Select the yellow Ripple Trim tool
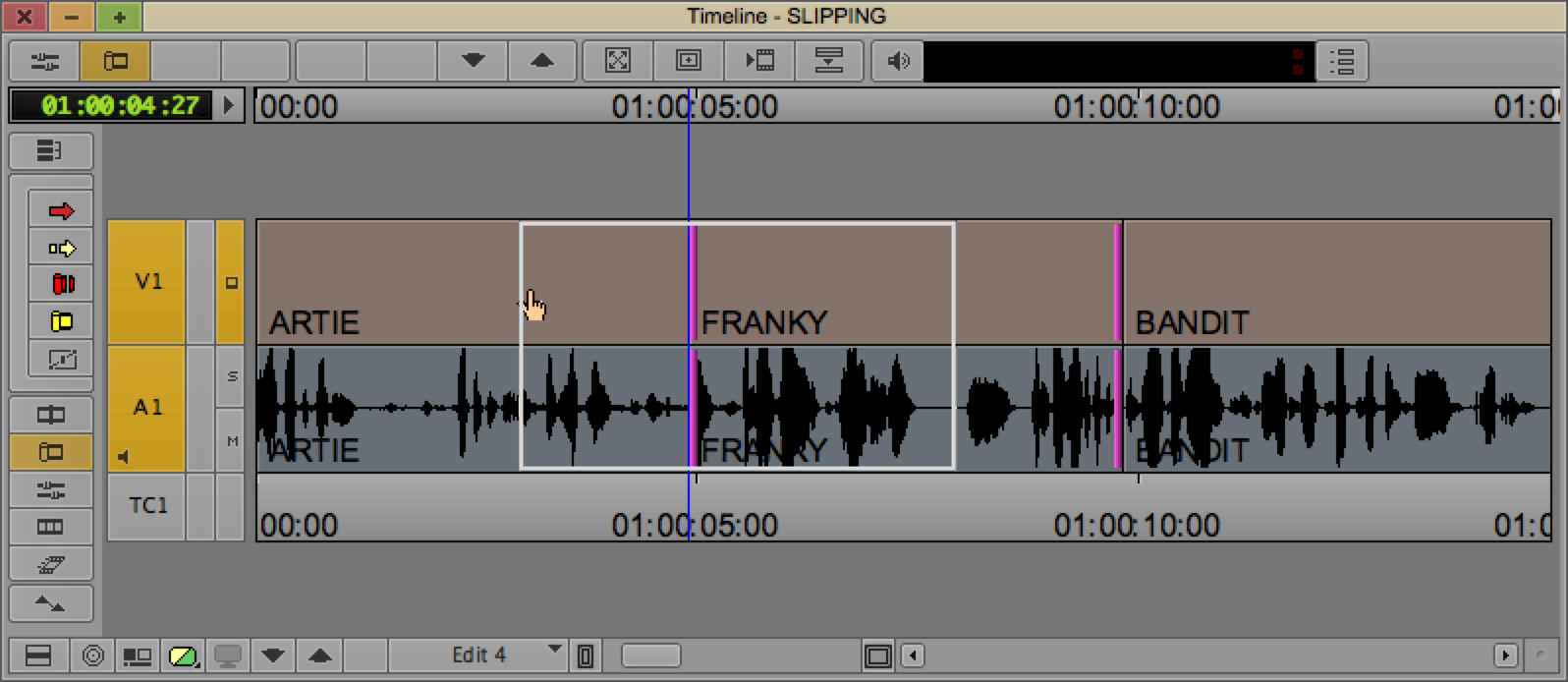1568x682 pixels. point(61,321)
